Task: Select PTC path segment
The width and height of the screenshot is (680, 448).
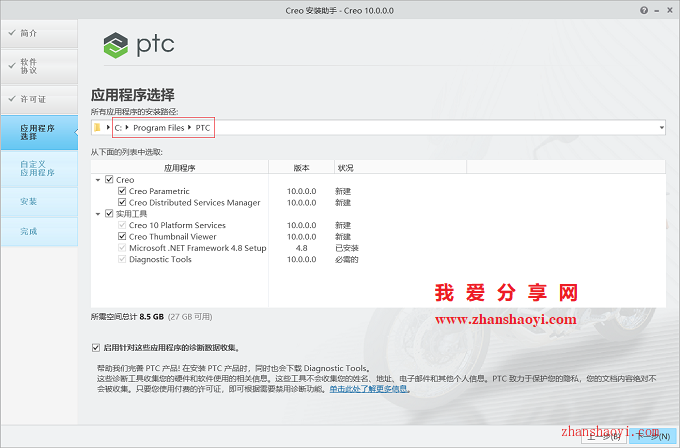Action: [203, 128]
